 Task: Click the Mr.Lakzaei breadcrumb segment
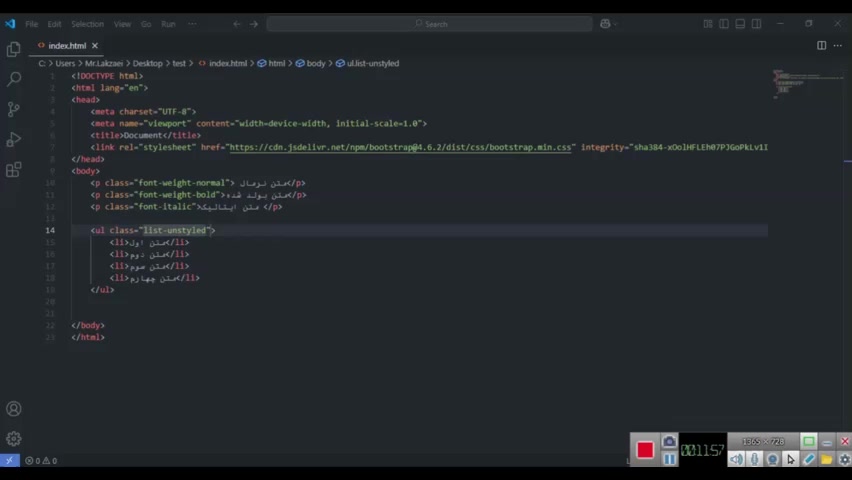104,64
